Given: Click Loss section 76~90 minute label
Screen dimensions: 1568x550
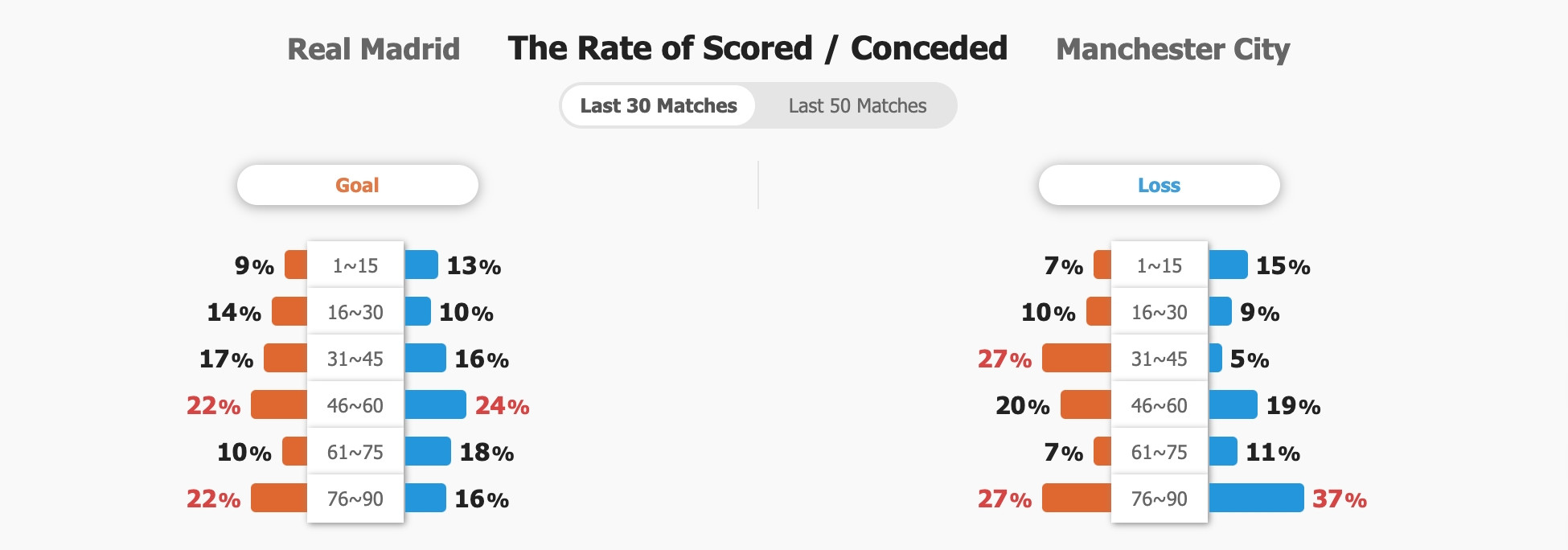Looking at the screenshot, I should point(1160,499).
